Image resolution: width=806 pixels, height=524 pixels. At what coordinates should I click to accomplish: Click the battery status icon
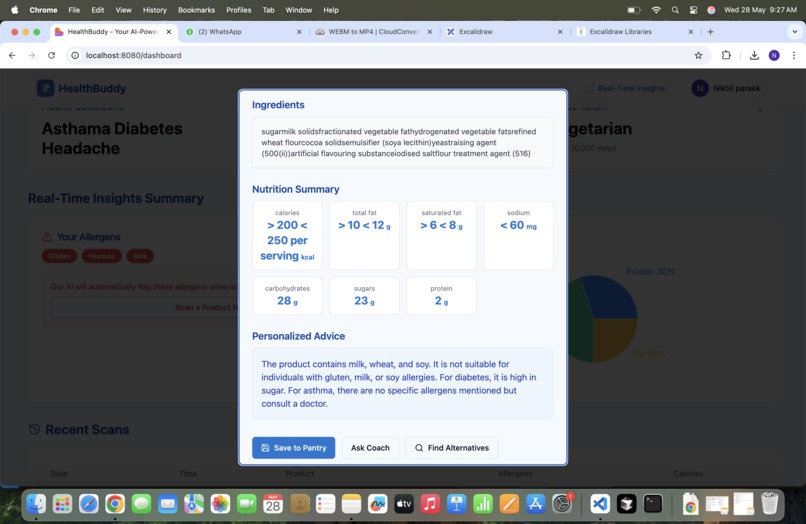tap(634, 10)
